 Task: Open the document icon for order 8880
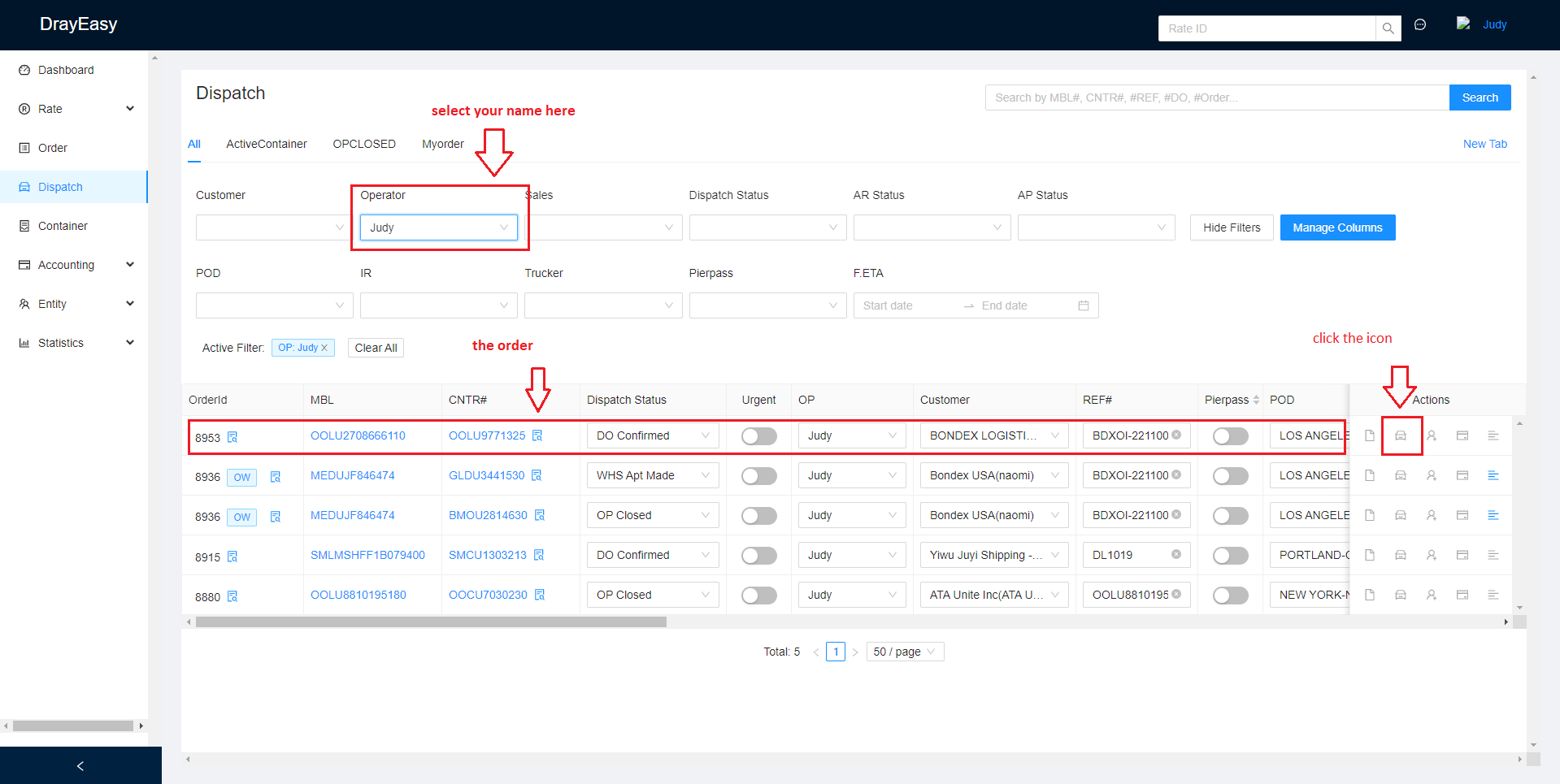click(x=1370, y=595)
